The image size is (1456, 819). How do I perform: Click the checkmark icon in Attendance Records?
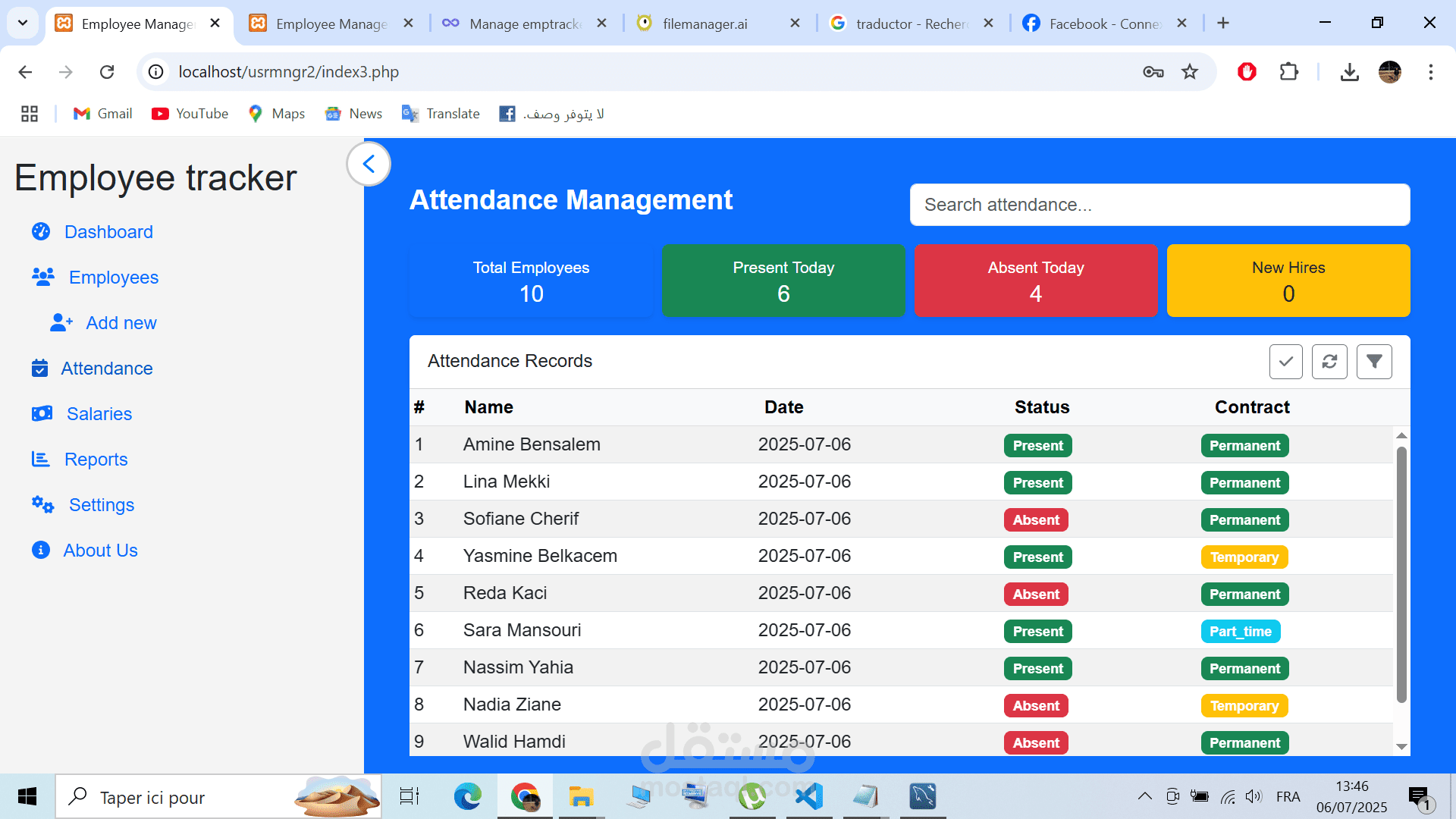coord(1285,362)
